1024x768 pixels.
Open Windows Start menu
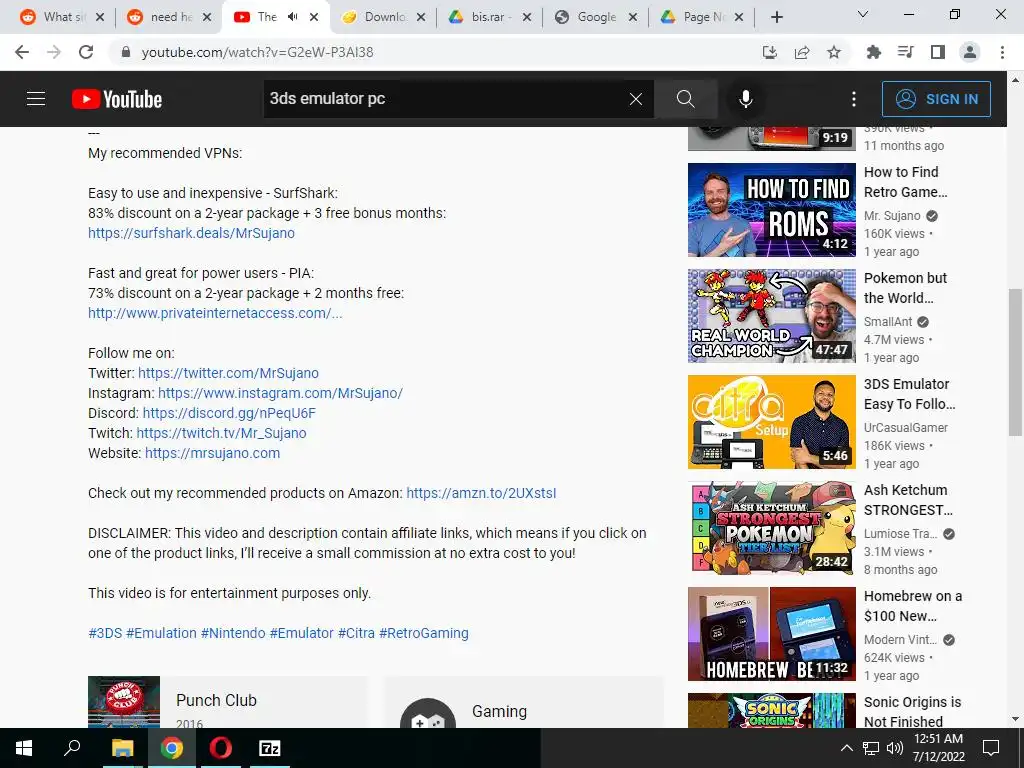tap(24, 748)
